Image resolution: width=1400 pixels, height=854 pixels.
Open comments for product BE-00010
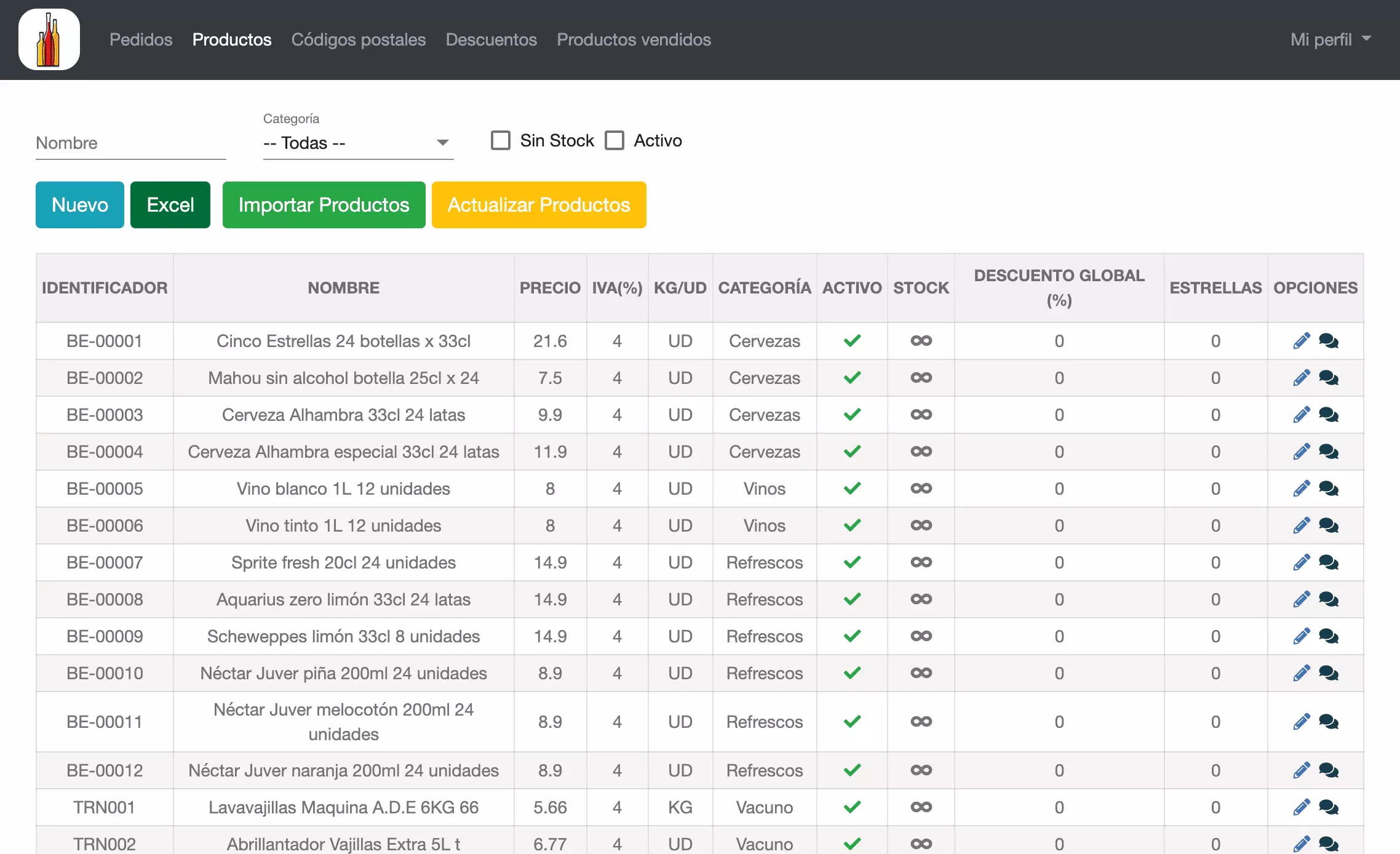[x=1329, y=673]
